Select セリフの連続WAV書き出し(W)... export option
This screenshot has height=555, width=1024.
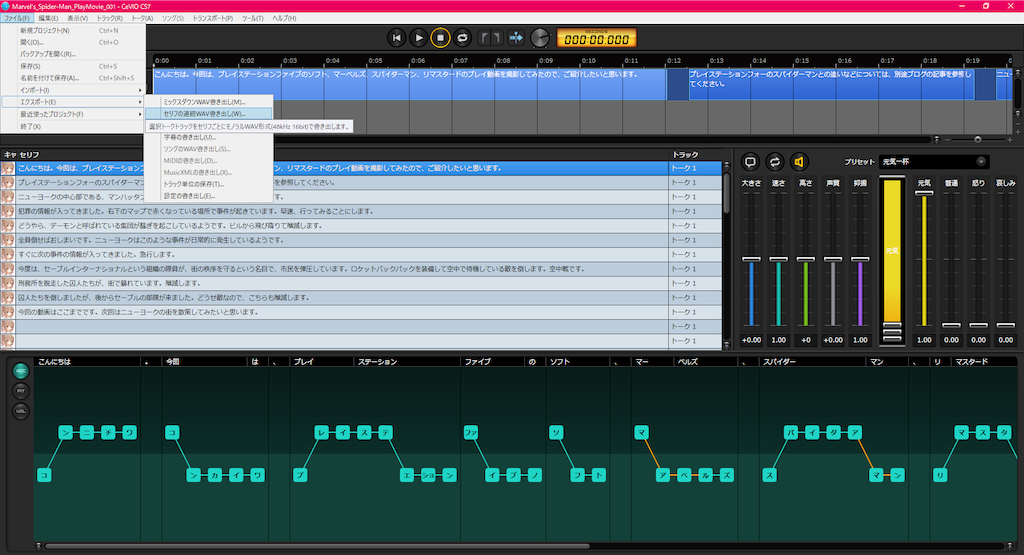[x=208, y=114]
